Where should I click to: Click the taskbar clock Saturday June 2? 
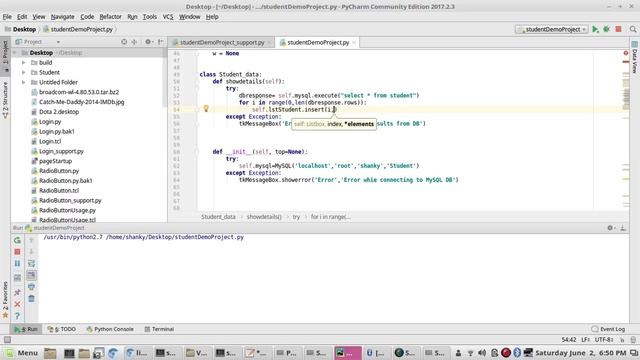pos(580,353)
